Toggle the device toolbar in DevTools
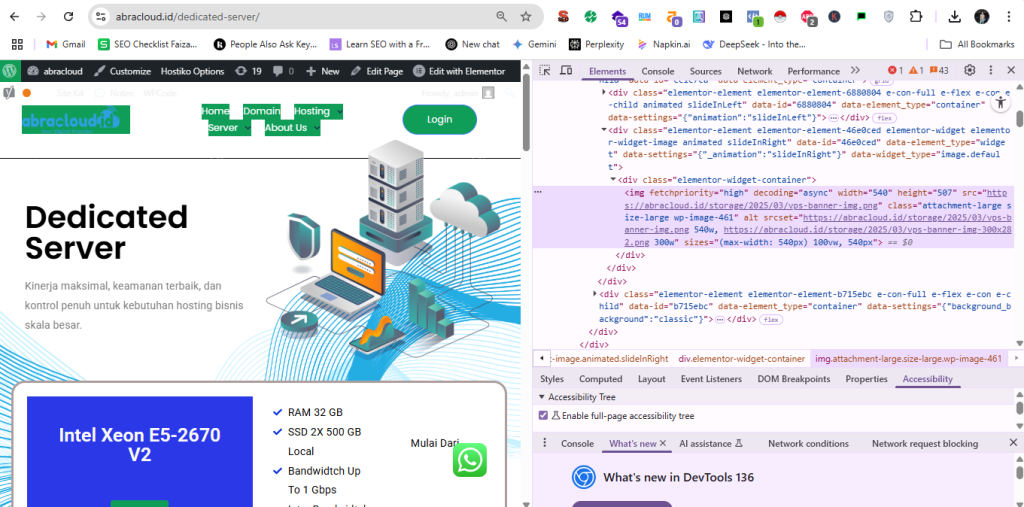Image resolution: width=1024 pixels, height=507 pixels. 566,71
